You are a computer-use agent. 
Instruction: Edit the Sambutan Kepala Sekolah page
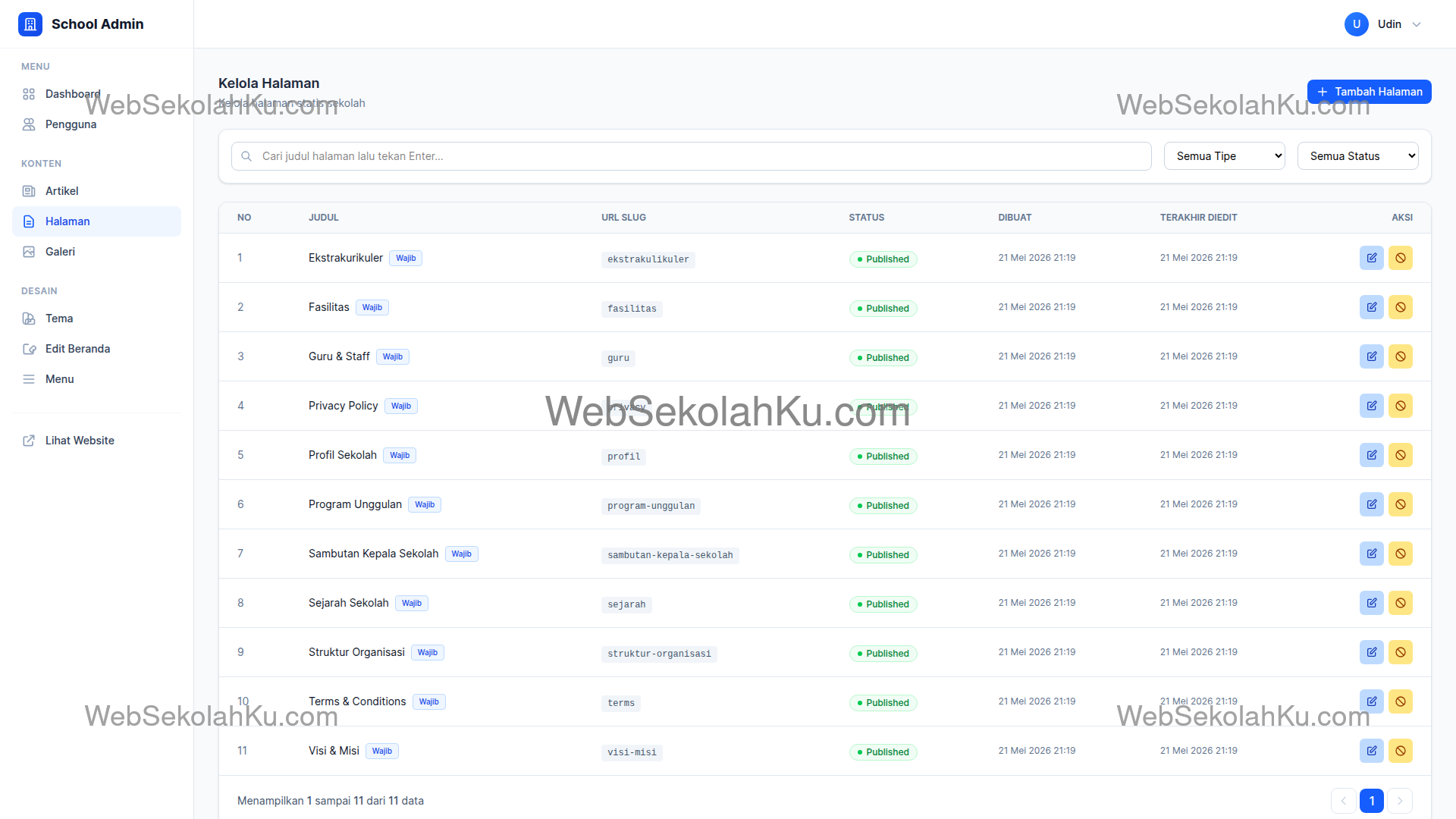(1372, 554)
